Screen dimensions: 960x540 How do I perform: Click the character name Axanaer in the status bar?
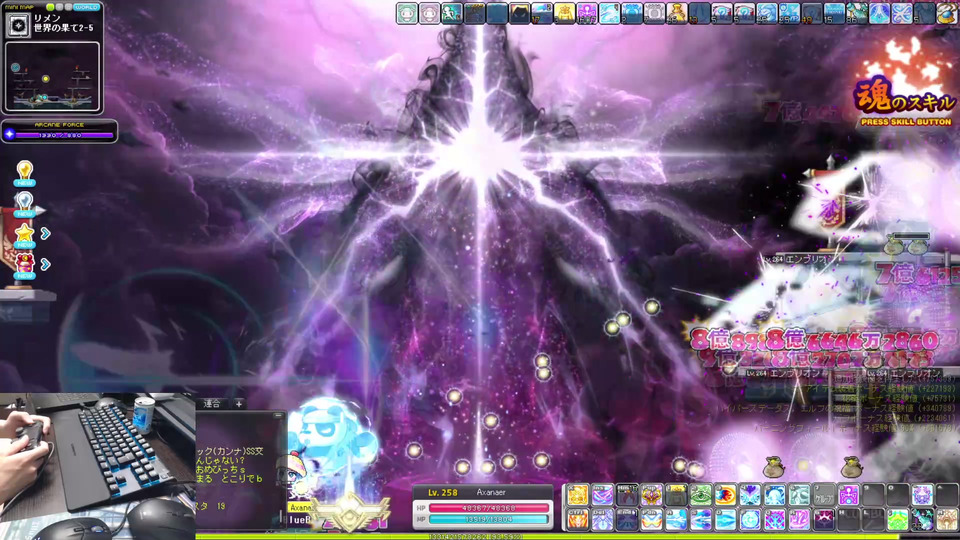coord(491,492)
